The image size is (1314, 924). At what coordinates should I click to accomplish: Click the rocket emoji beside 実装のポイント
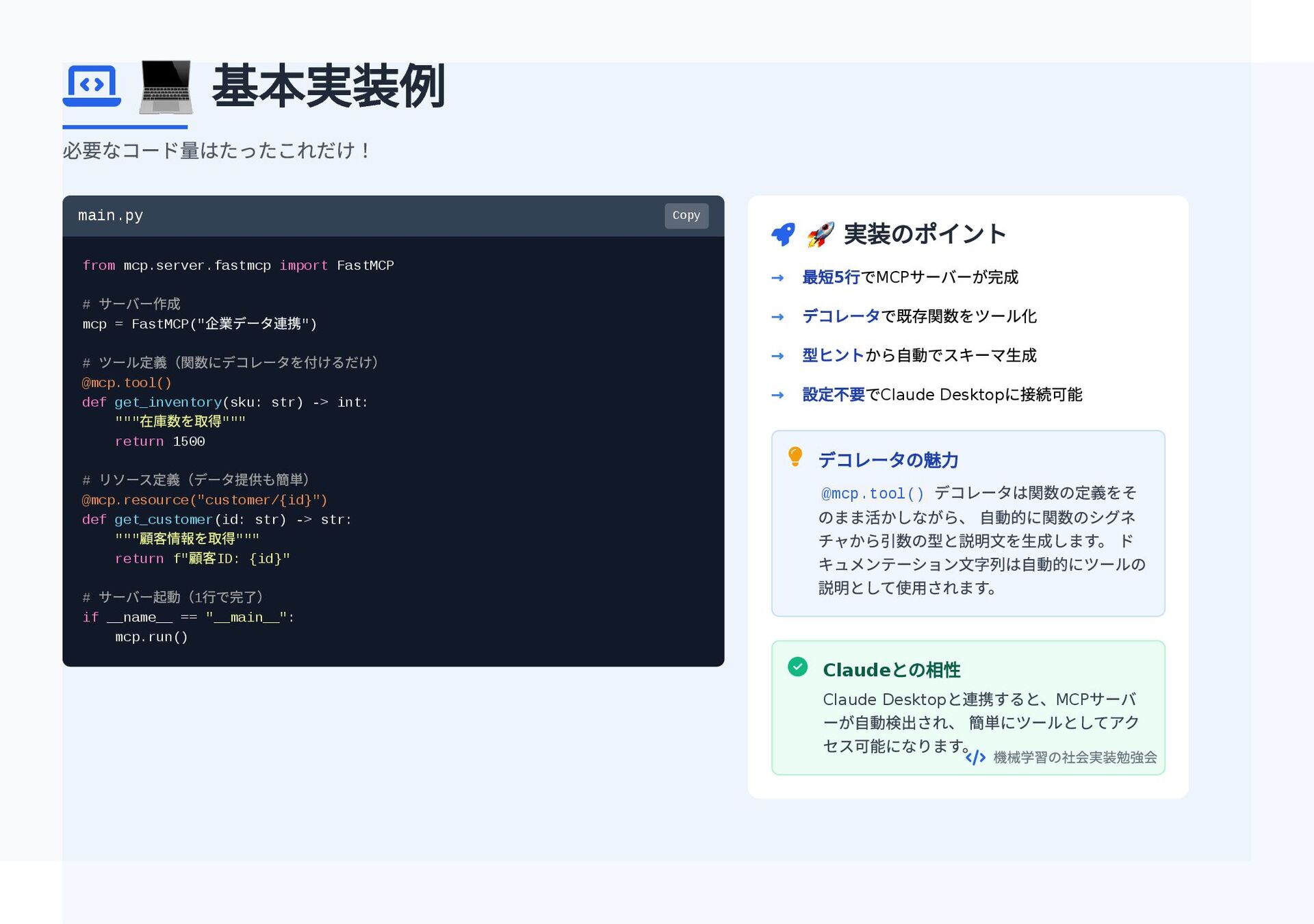pyautogui.click(x=820, y=234)
